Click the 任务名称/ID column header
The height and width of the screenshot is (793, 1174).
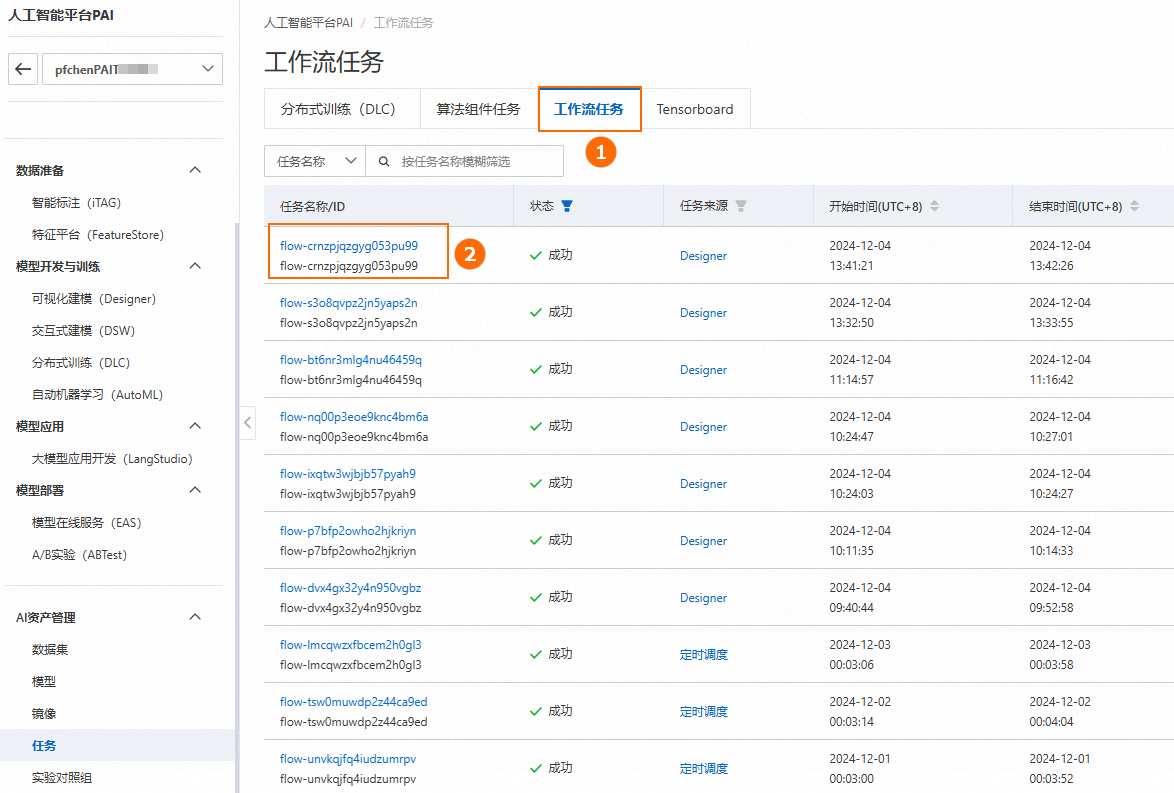tap(312, 207)
